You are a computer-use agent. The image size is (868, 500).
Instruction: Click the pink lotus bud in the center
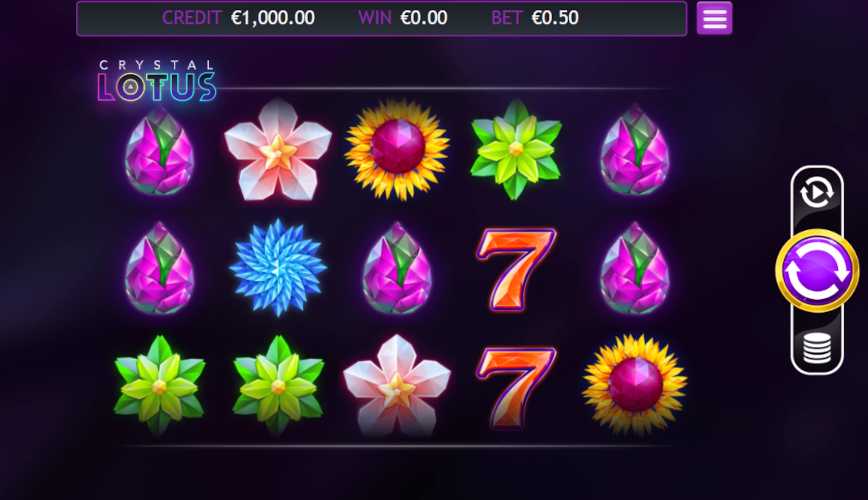(397, 269)
